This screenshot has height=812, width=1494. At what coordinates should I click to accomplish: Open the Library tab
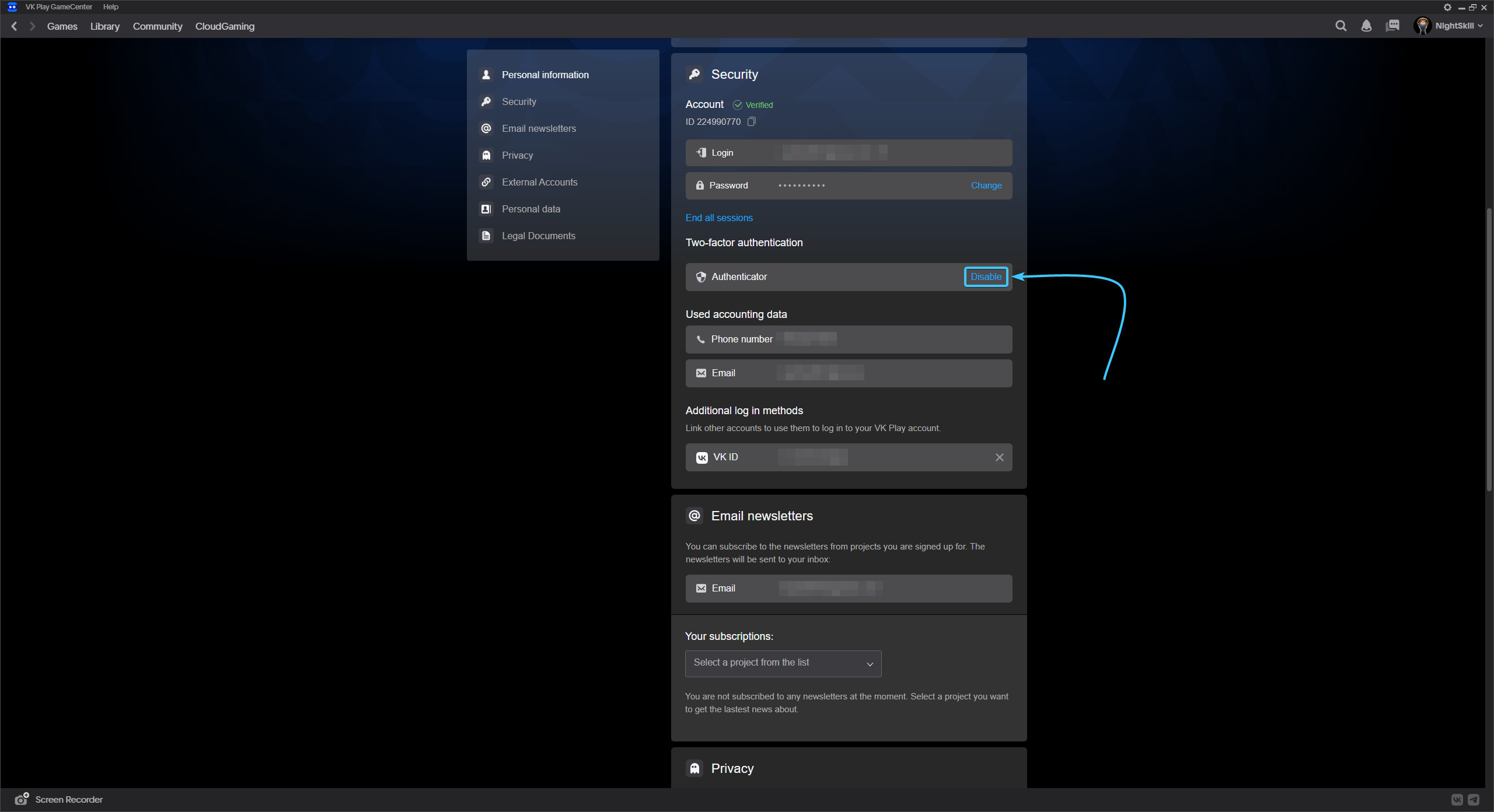tap(104, 26)
